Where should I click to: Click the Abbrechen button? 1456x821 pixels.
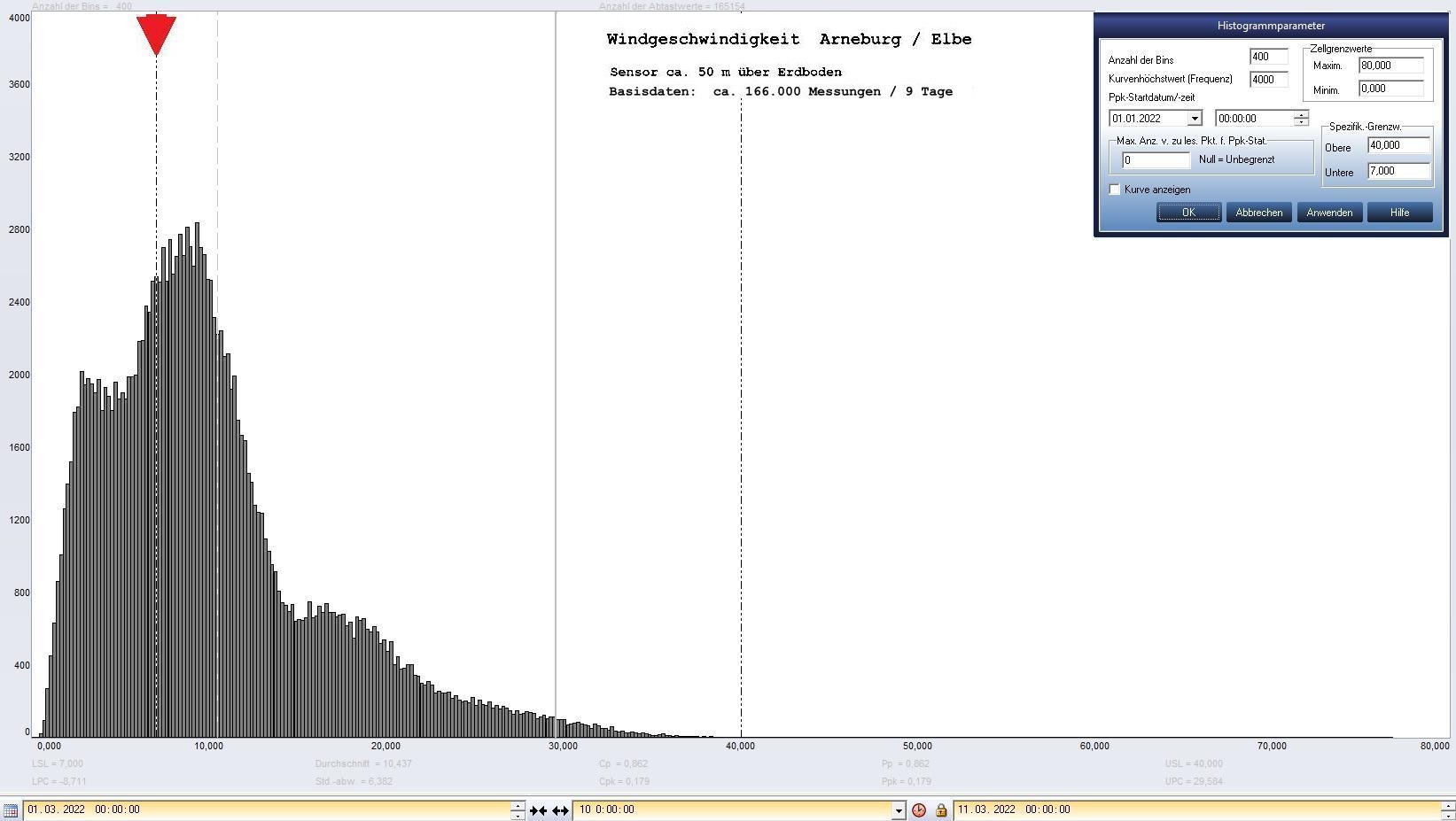coord(1258,213)
